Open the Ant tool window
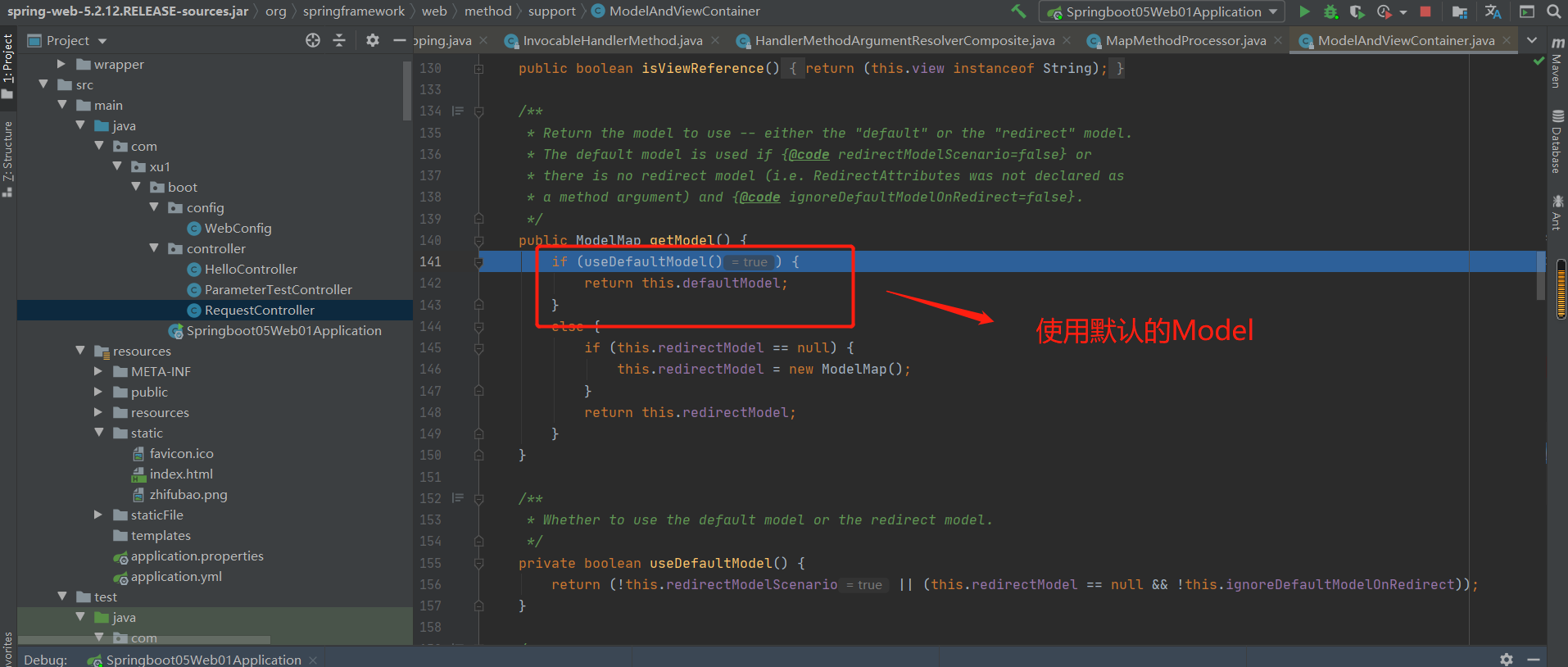The image size is (1568, 667). [1557, 212]
